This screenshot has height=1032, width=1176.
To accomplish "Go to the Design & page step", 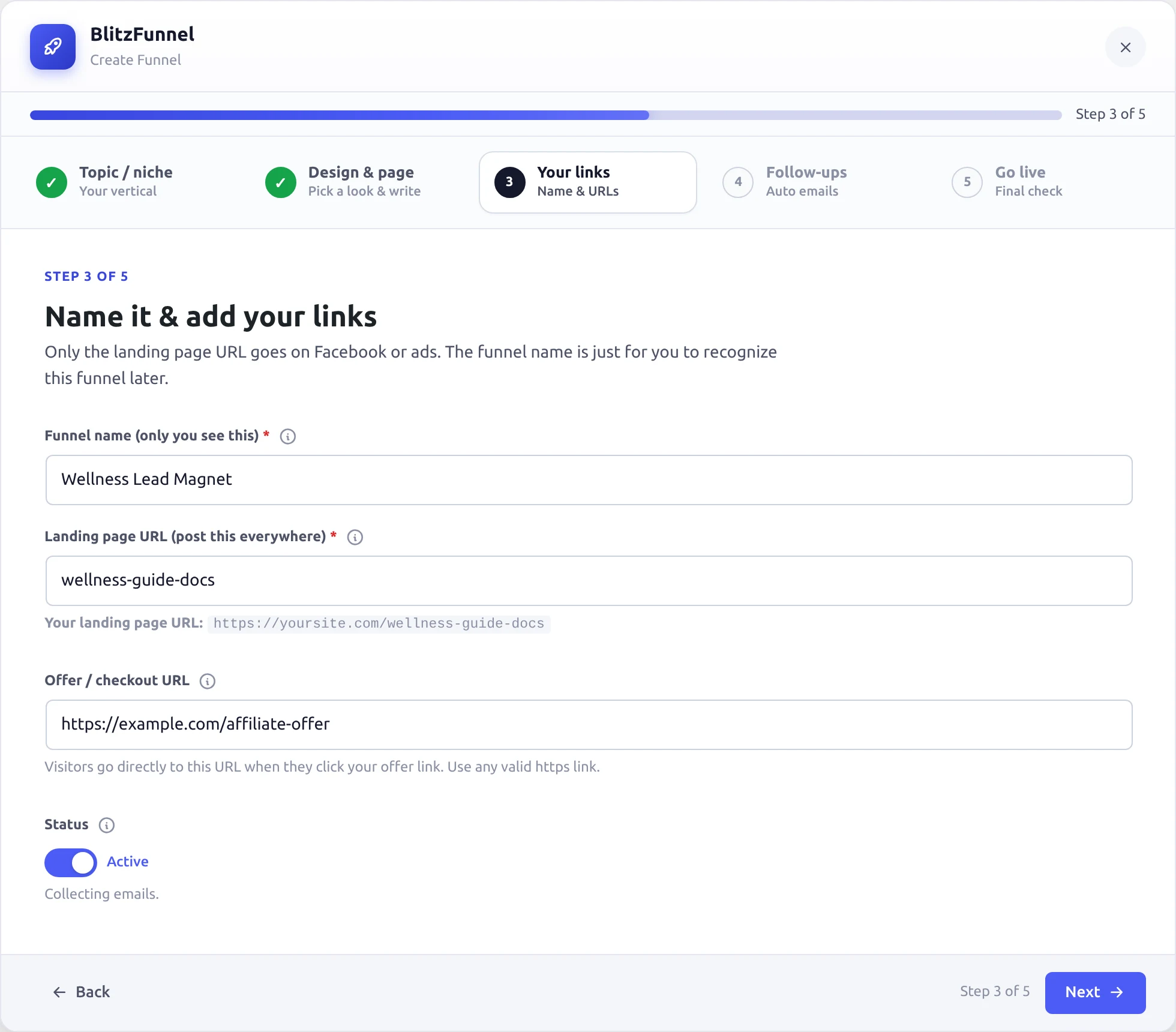I will (359, 182).
